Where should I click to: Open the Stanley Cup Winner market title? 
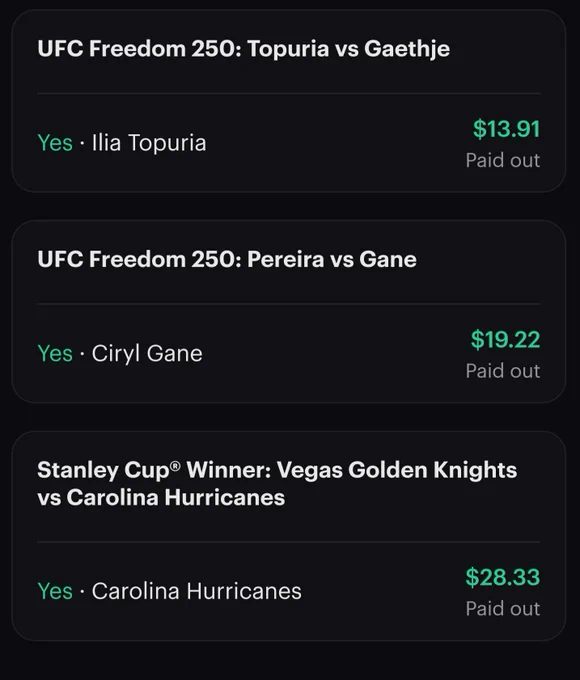[x=277, y=484]
